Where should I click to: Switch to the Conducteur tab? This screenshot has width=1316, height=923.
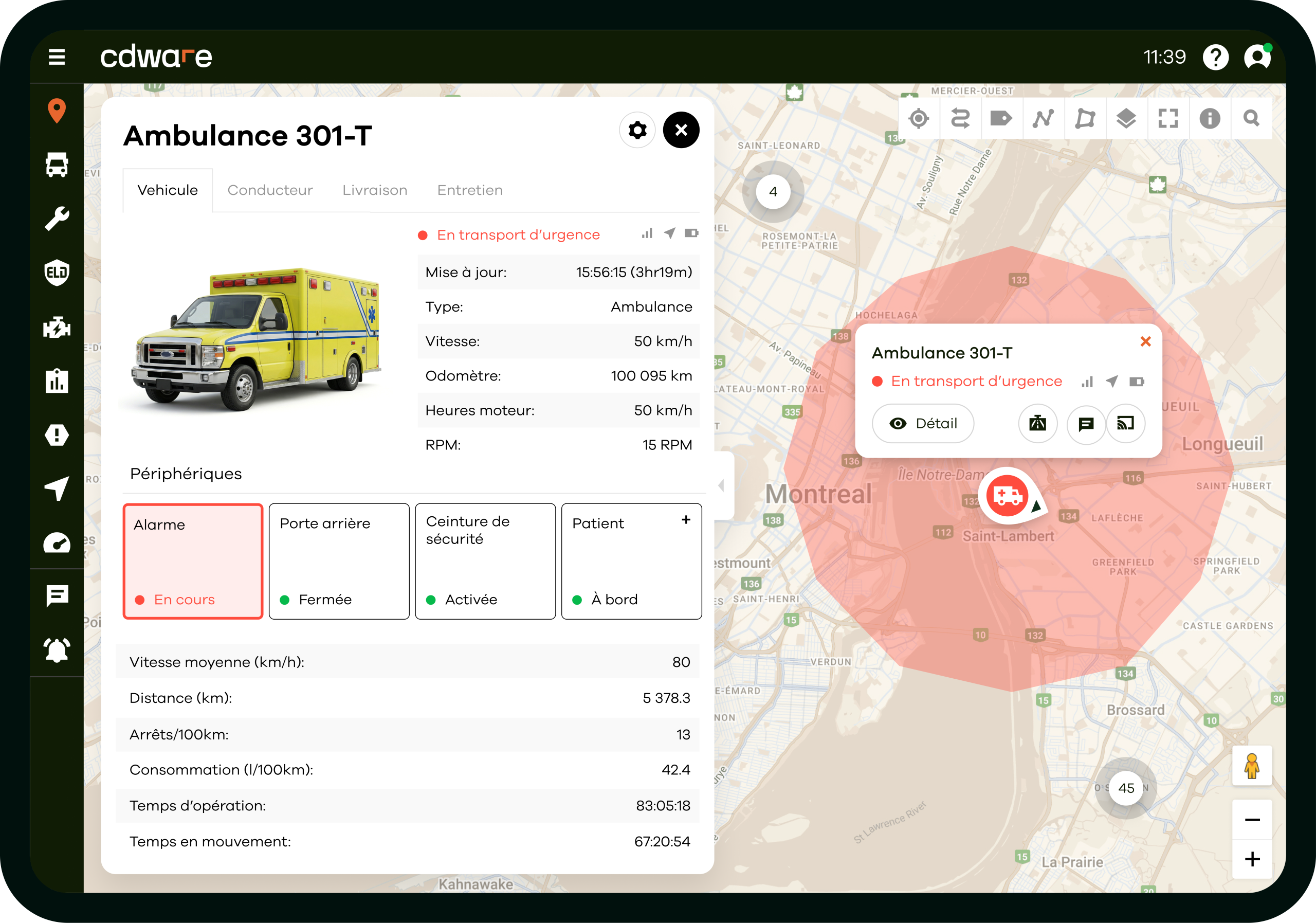point(270,190)
